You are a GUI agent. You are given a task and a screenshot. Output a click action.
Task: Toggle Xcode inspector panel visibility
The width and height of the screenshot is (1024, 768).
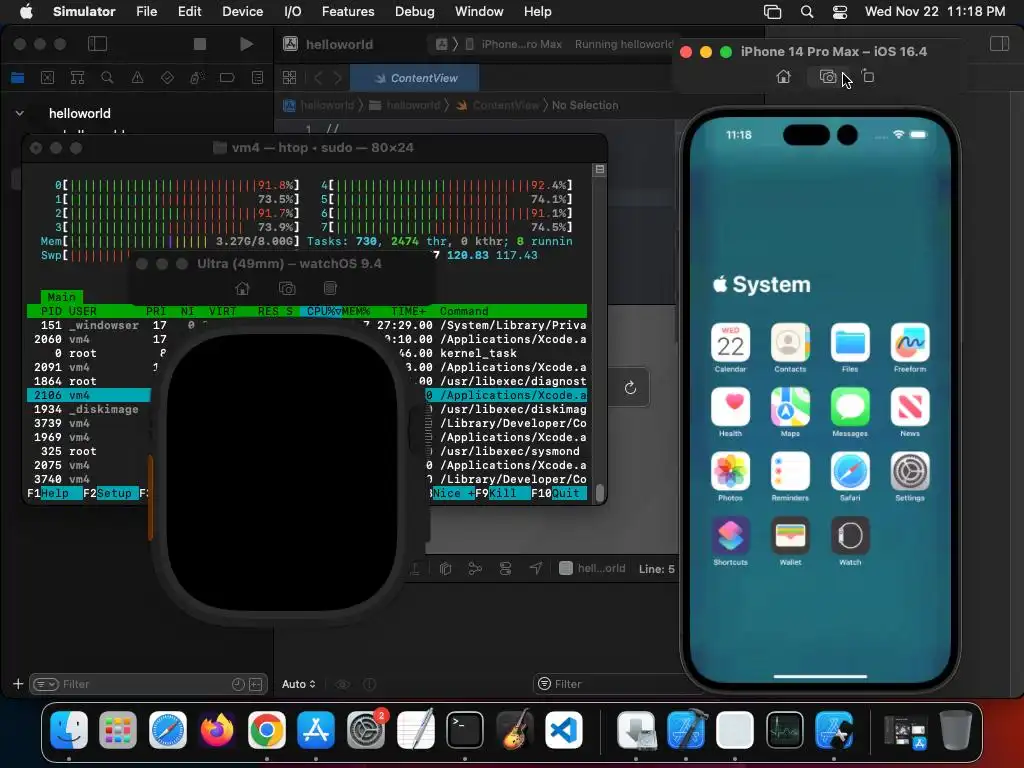coord(999,44)
